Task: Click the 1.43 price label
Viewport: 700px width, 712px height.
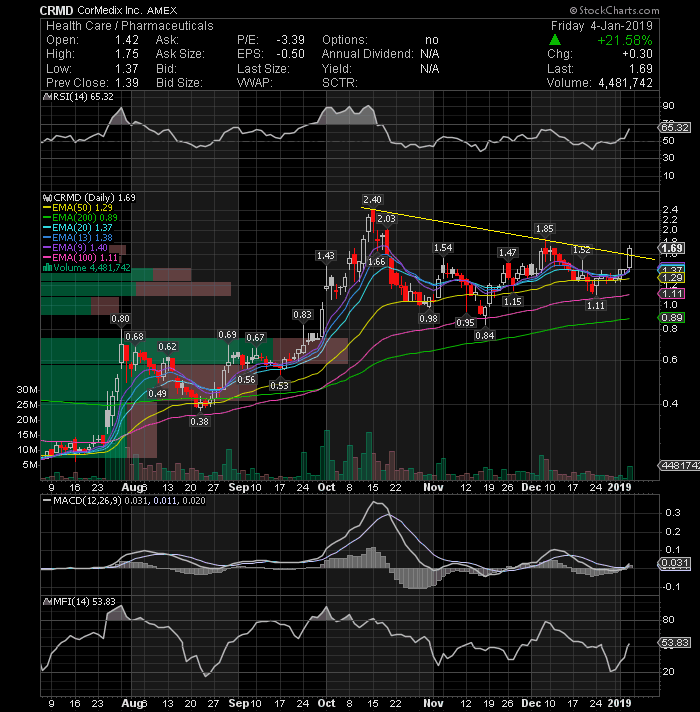Action: [x=325, y=256]
